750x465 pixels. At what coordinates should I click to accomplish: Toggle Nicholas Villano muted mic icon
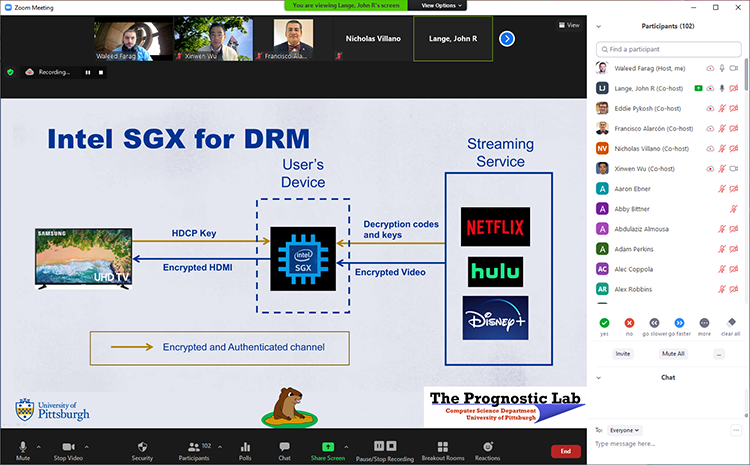[x=722, y=149]
